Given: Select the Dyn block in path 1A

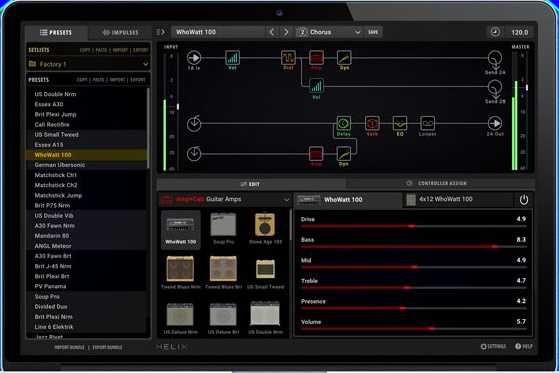Looking at the screenshot, I should [344, 58].
